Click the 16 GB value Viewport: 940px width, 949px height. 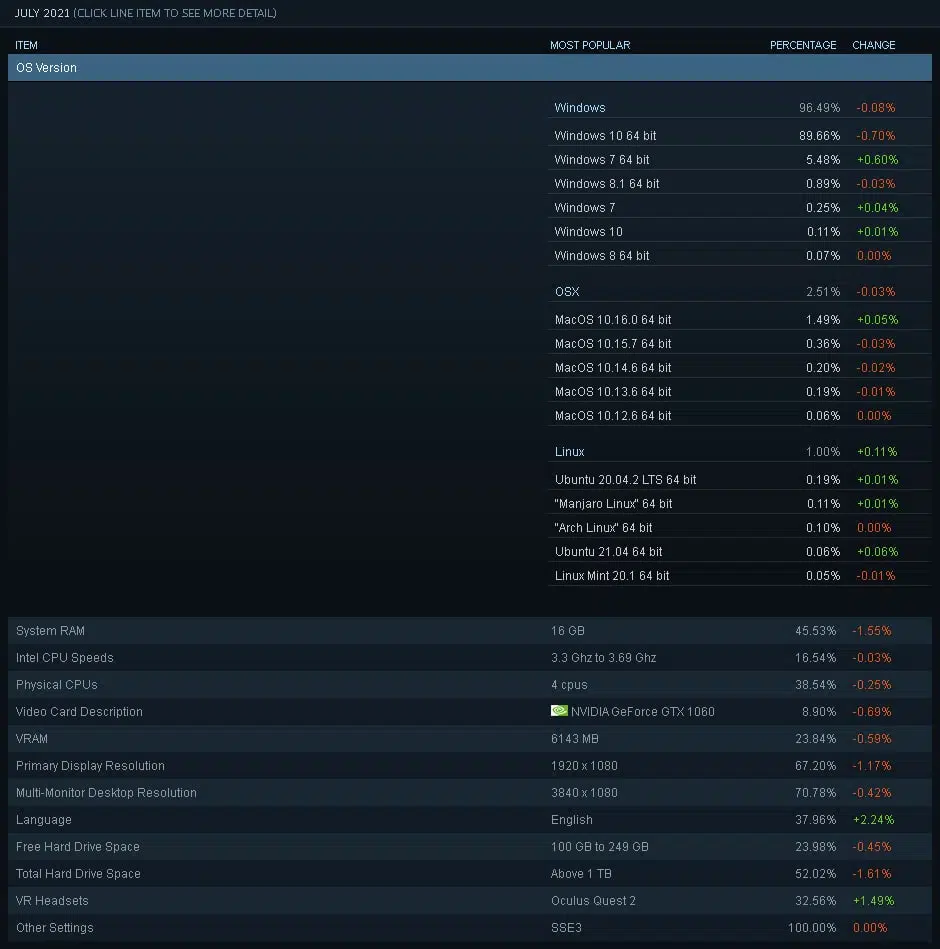click(568, 631)
